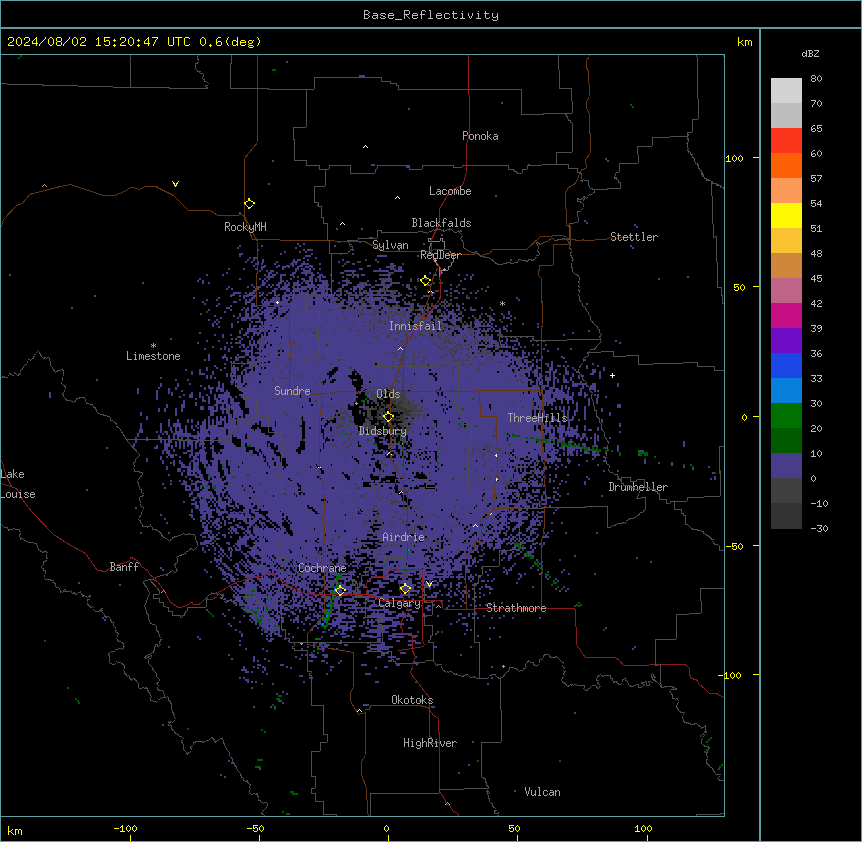Screen dimensions: 862x842
Task: Click the yellow marker below the Cochrane label
Action: pyautogui.click(x=340, y=590)
